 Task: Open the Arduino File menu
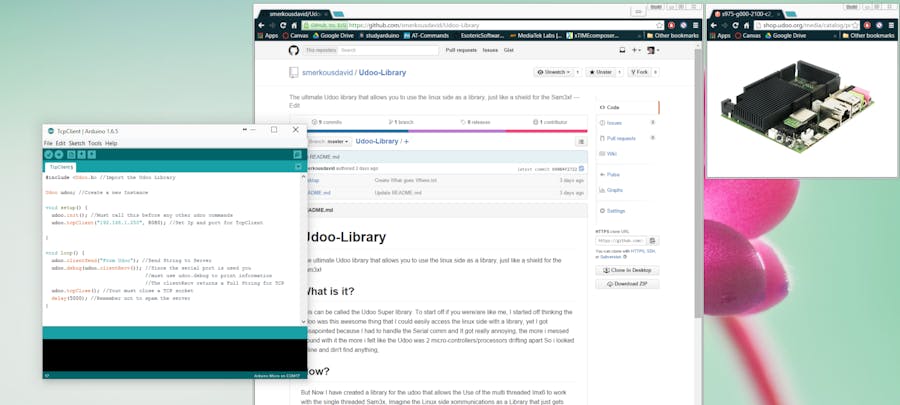[48, 143]
